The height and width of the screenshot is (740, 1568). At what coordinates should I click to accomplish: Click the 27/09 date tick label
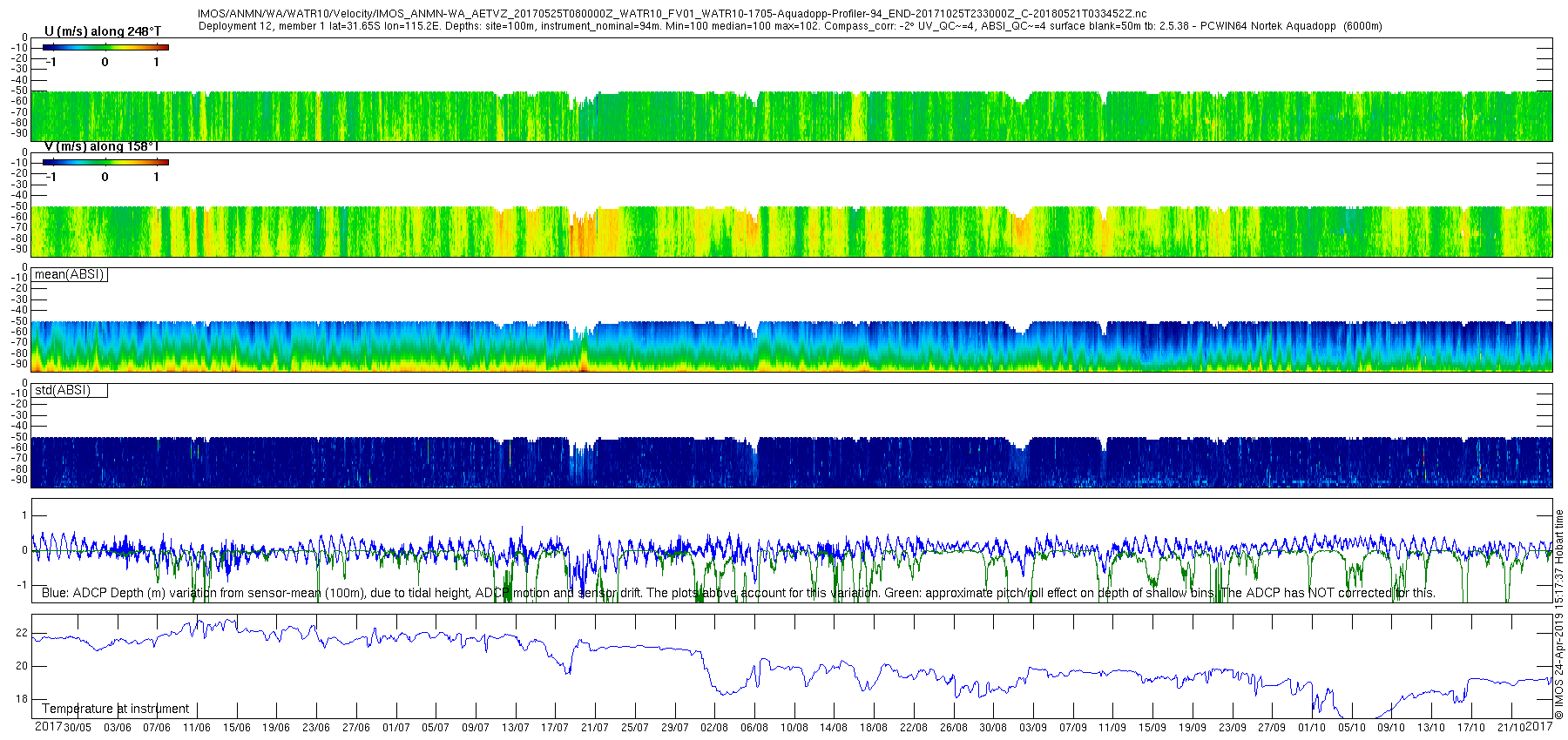point(1272,728)
